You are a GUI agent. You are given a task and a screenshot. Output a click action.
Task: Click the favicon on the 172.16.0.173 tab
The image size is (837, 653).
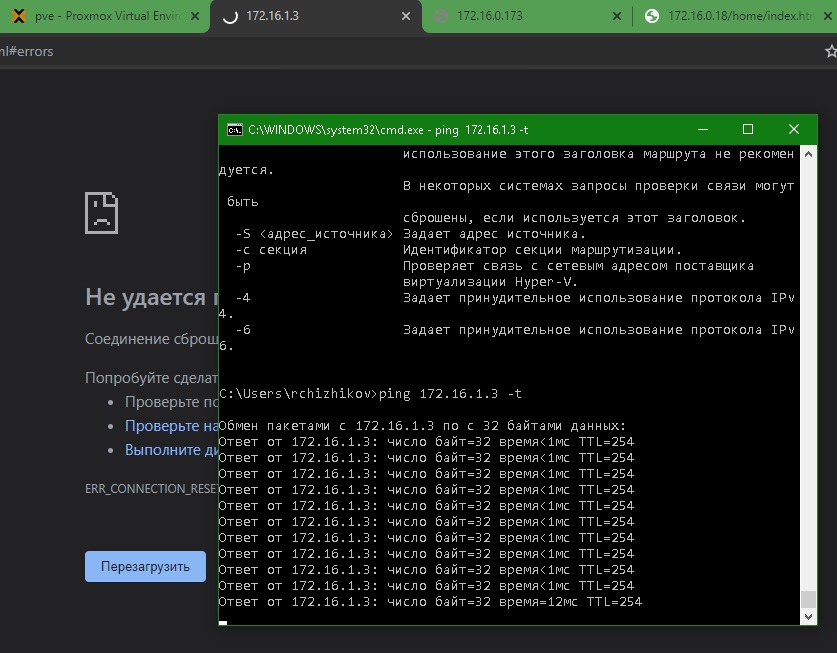click(441, 16)
